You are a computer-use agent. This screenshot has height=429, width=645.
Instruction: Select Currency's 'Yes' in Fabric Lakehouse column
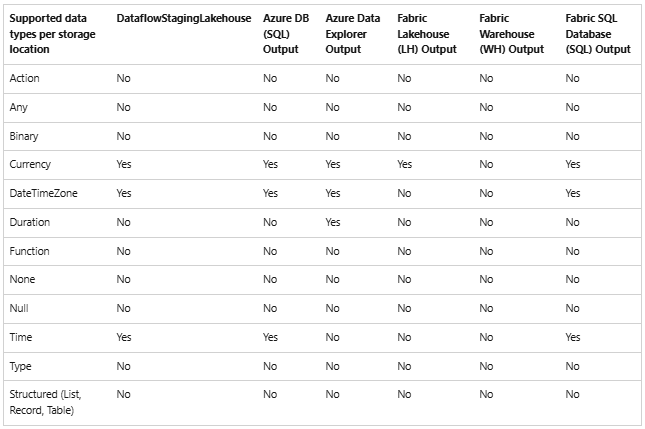[x=405, y=164]
